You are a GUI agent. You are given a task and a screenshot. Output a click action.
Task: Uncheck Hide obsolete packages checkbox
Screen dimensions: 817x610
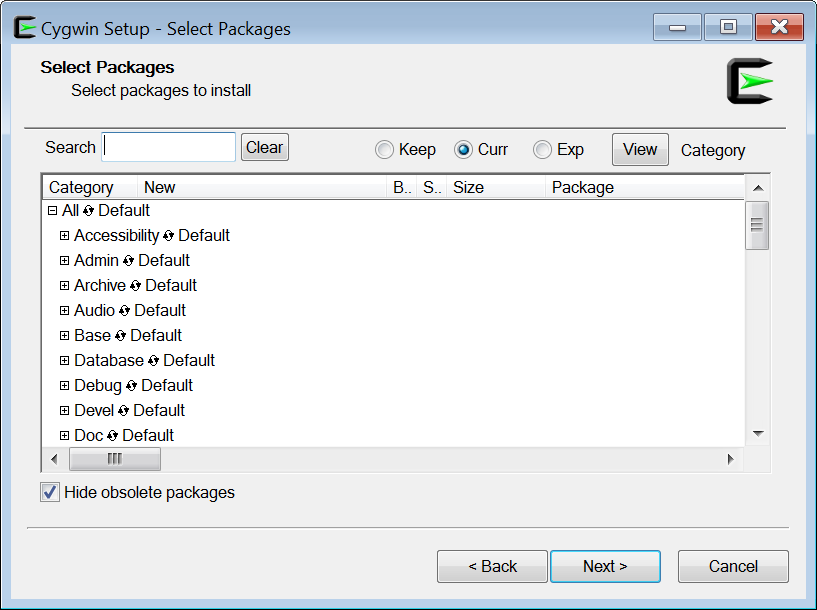[x=49, y=492]
